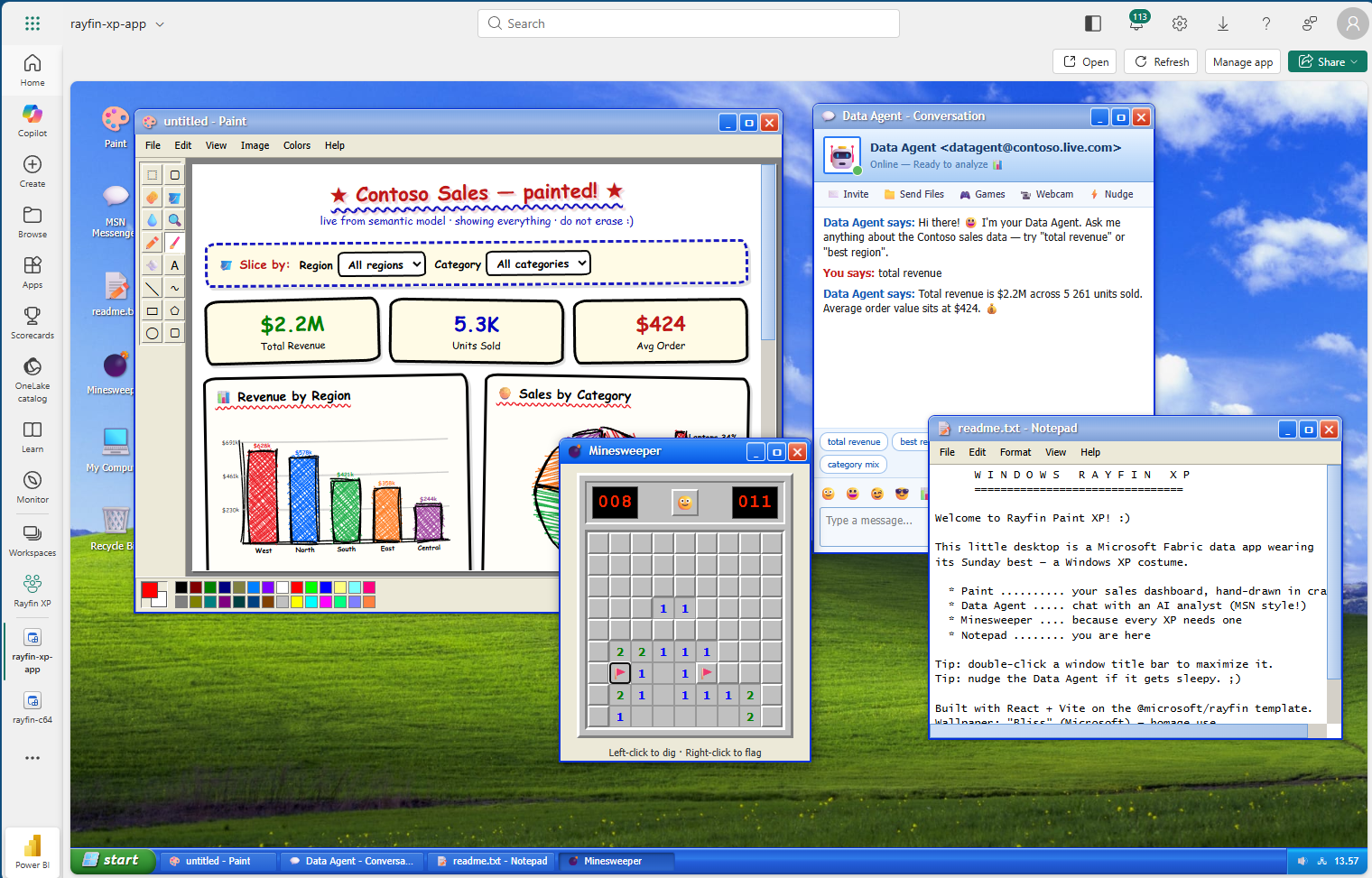The width and height of the screenshot is (1372, 878).
Task: Click the volume icon in XP system tray
Action: 1302,861
